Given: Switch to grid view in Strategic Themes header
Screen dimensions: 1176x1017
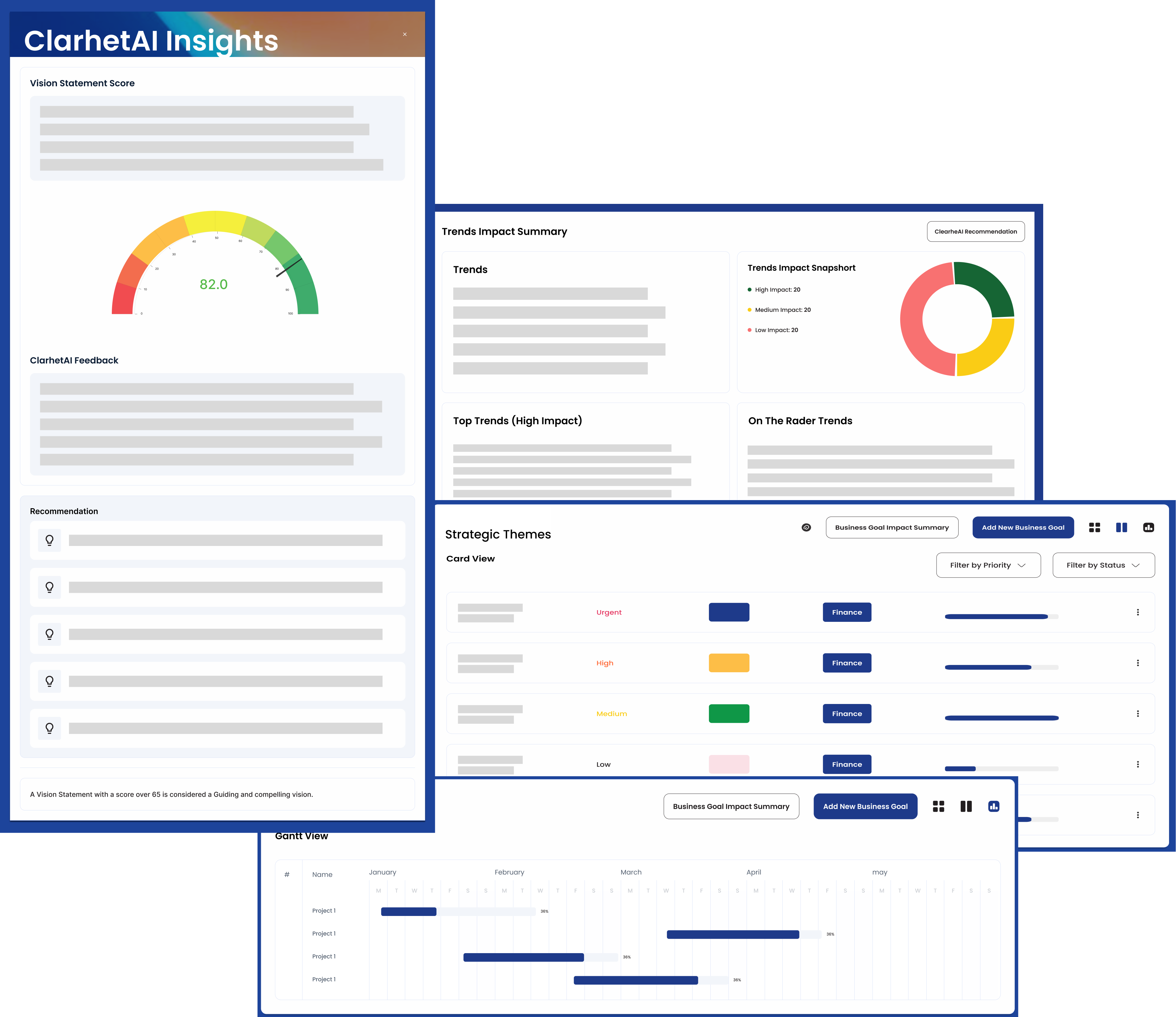Looking at the screenshot, I should click(1094, 527).
